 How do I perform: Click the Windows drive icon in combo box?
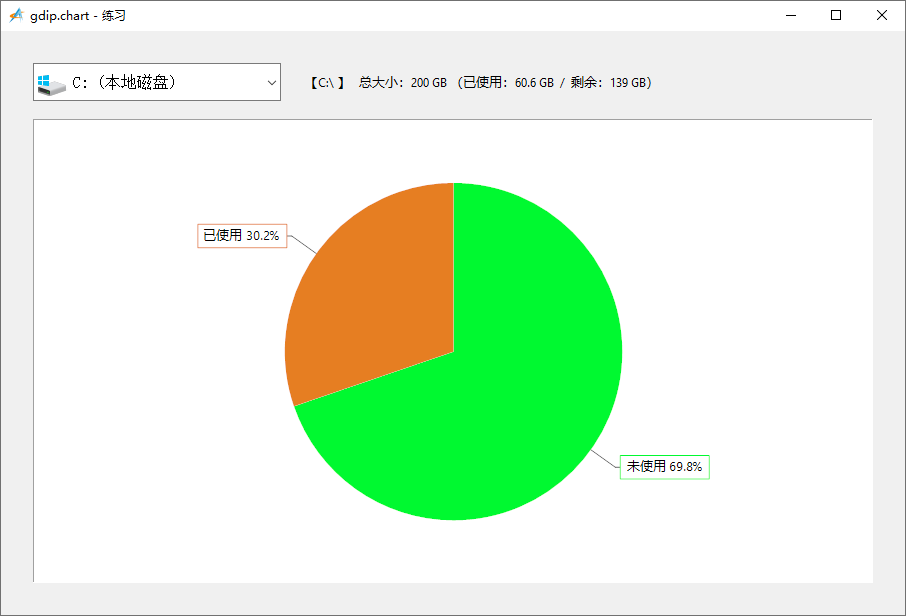(x=50, y=83)
